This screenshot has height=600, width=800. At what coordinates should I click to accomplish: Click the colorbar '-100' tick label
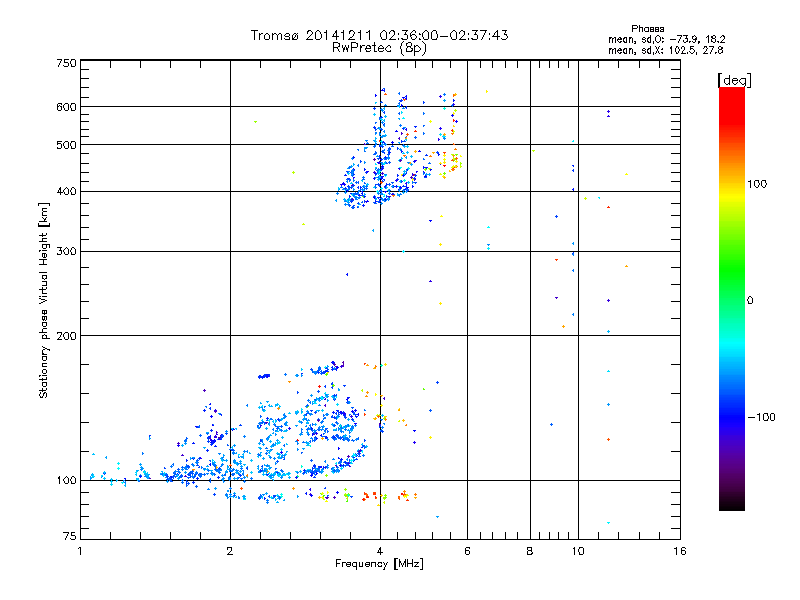pyautogui.click(x=761, y=417)
